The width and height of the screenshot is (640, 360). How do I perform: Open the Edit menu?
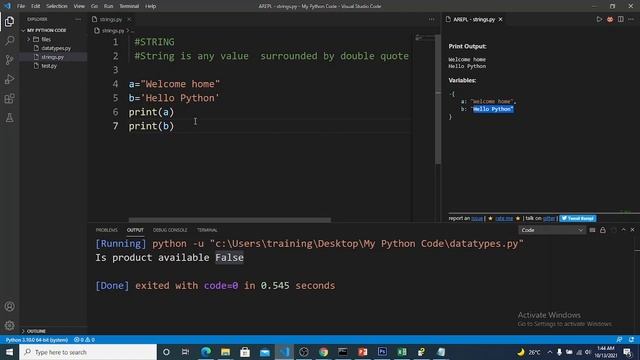pyautogui.click(x=36, y=6)
